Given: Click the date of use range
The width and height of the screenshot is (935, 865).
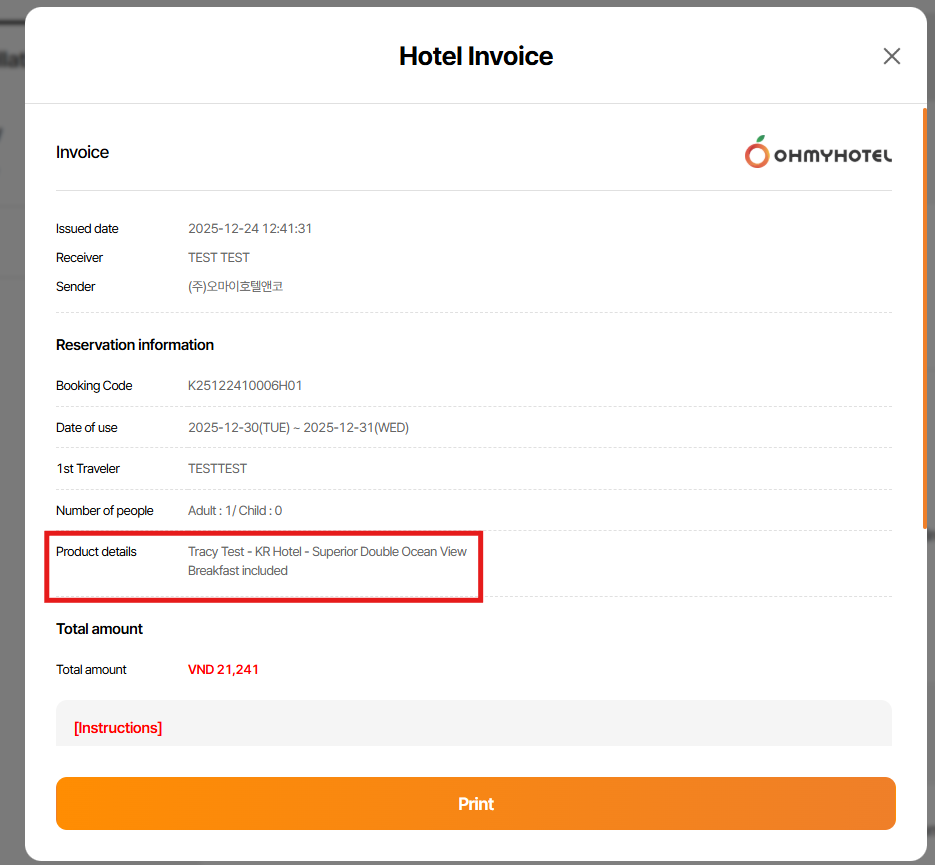Looking at the screenshot, I should [298, 428].
